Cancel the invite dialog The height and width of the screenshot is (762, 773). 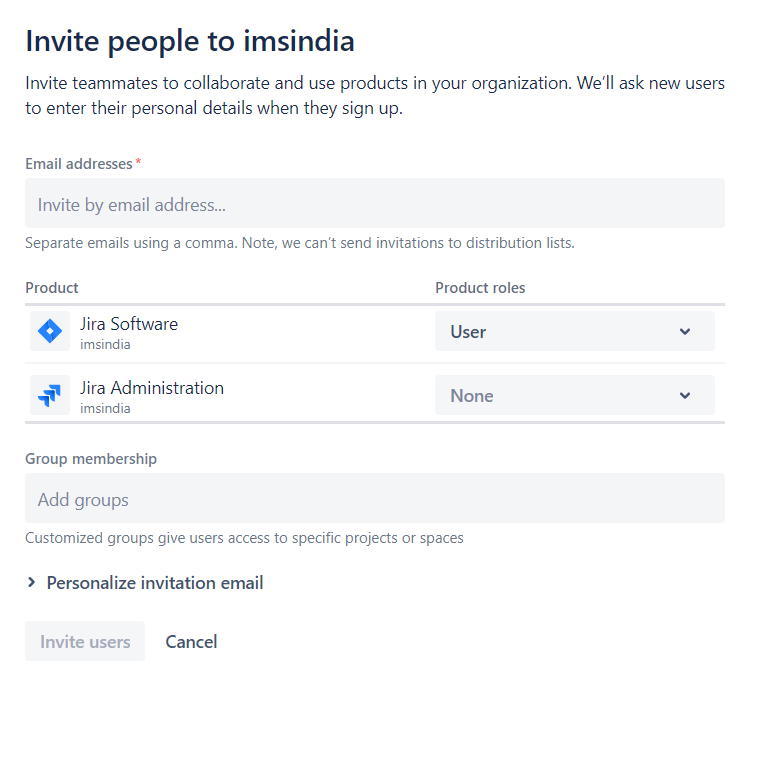191,642
